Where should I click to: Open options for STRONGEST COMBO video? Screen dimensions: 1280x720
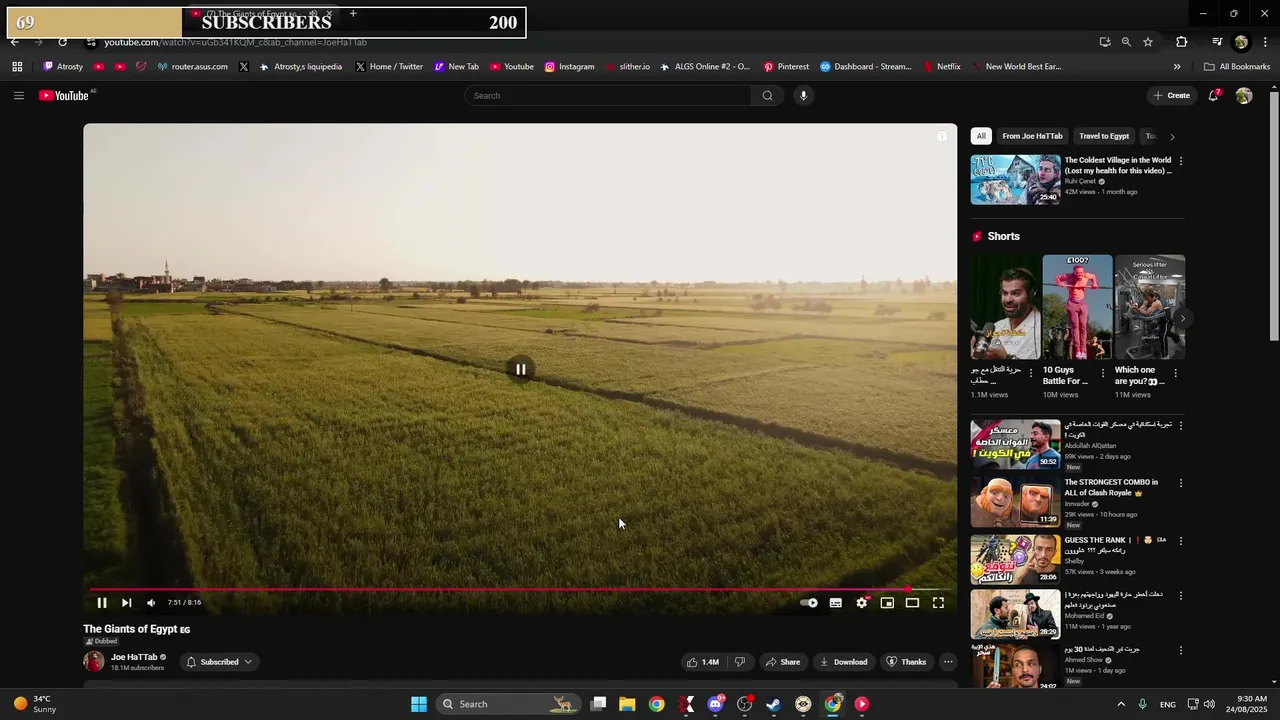1181,483
